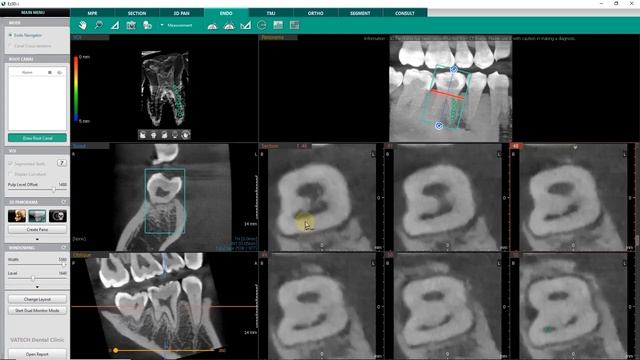Click the cross-section image with green mark
Viewport: 640px width, 360px height.
click(573, 306)
